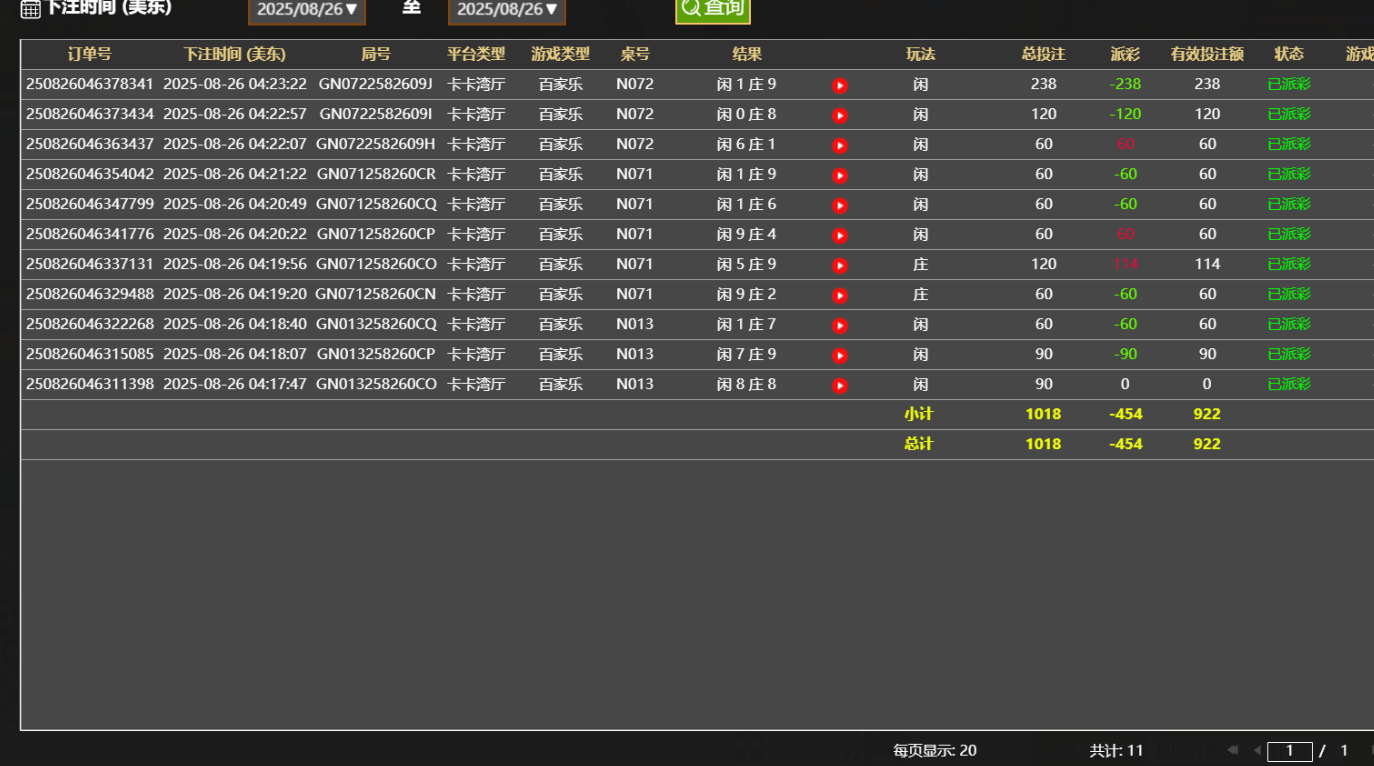Click 已派彩 status on the first row
The width and height of the screenshot is (1374, 766).
pyautogui.click(x=1290, y=84)
